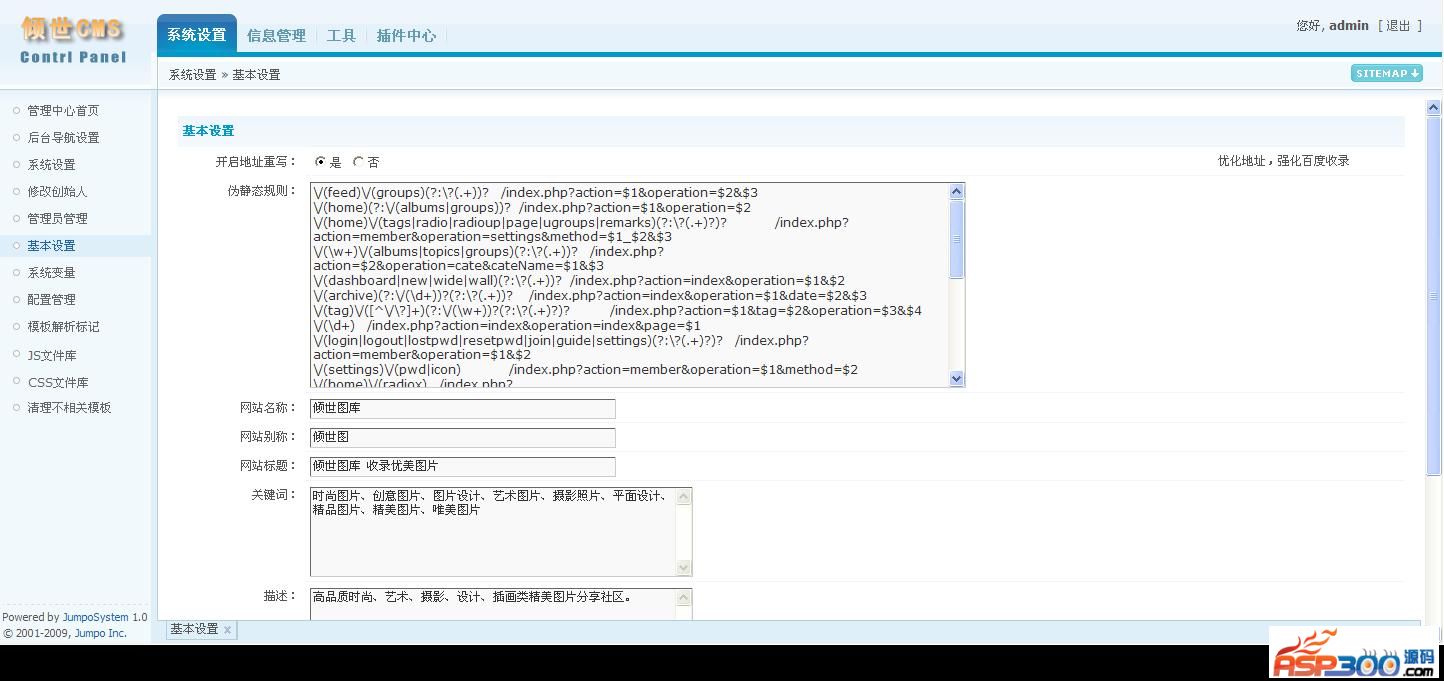The image size is (1444, 681).
Task: Click 系统设置 in the breadcrumb
Action: tap(192, 75)
